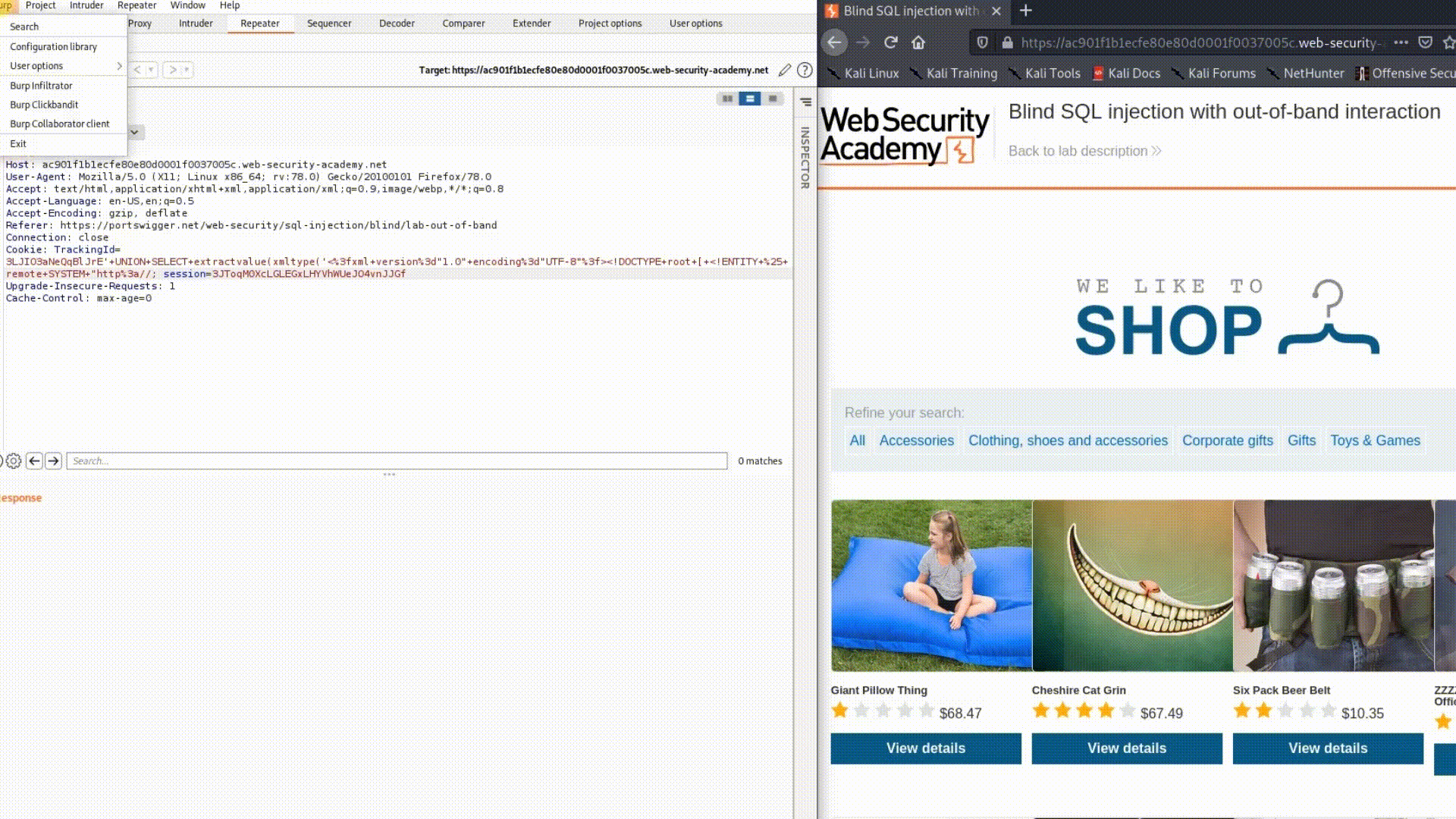Open the User options tab
The image size is (1456, 819).
pyautogui.click(x=695, y=24)
